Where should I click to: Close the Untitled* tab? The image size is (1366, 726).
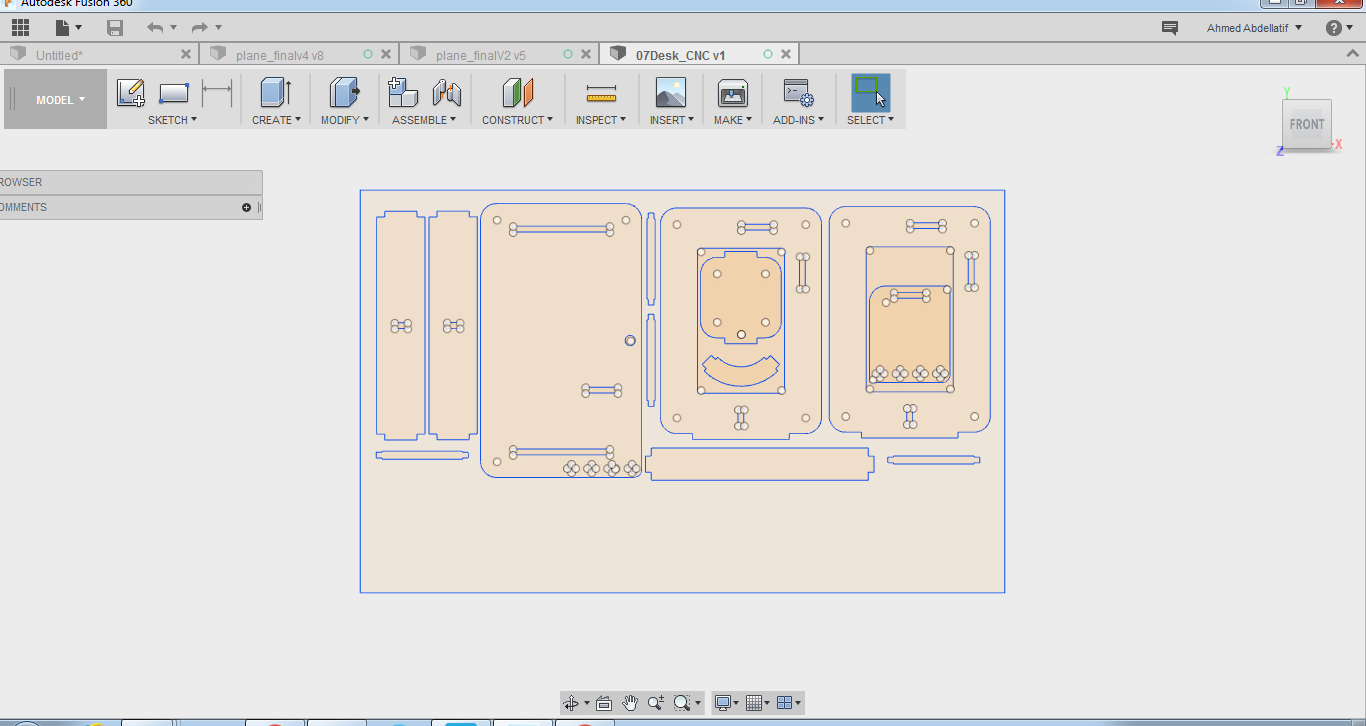pos(186,55)
